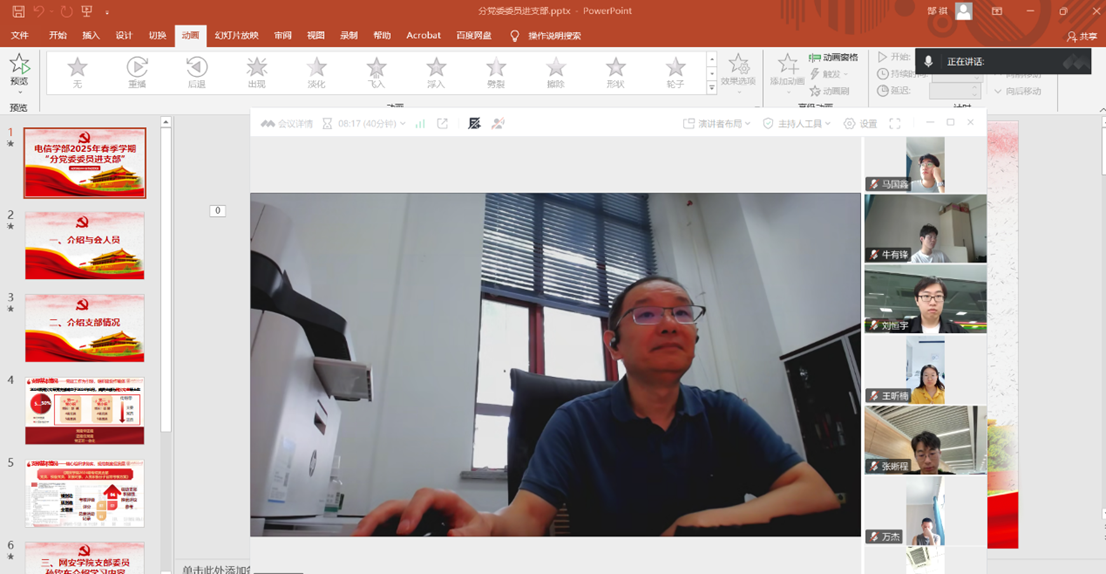Viewport: 1106px width, 574px height.
Task: Select the 淡化 animation effect
Action: pos(317,73)
